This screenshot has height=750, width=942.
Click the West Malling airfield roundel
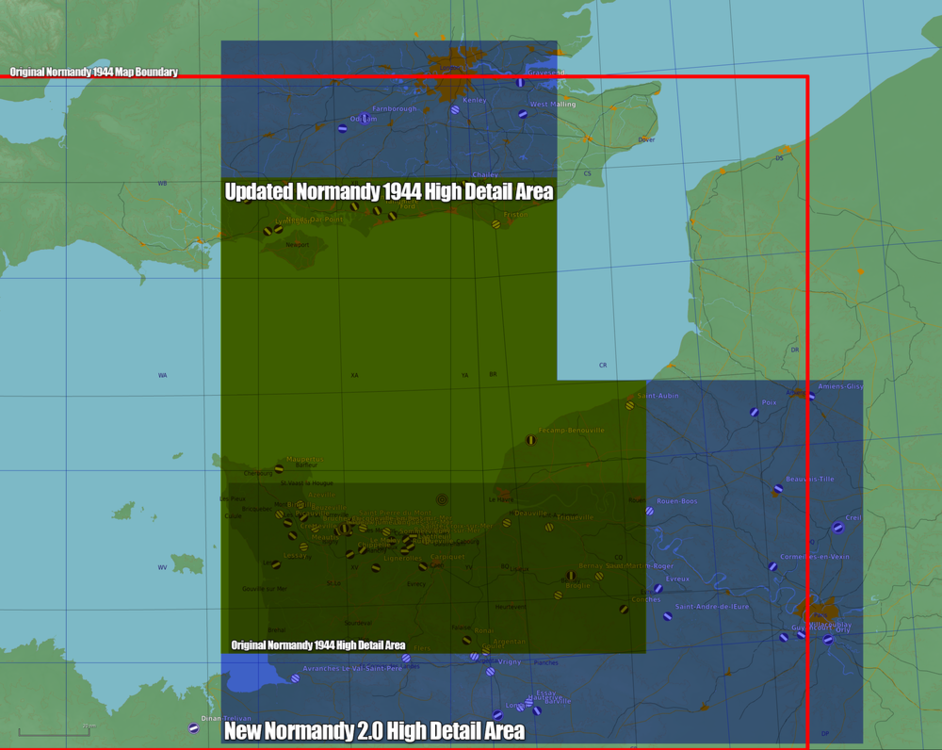pos(522,114)
